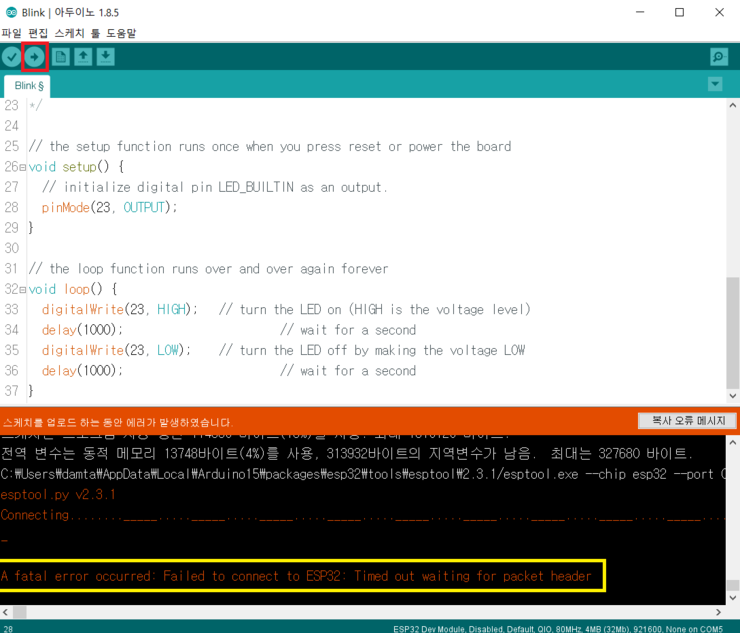The width and height of the screenshot is (740, 633).
Task: Click the fatal error message in console
Action: pyautogui.click(x=296, y=576)
